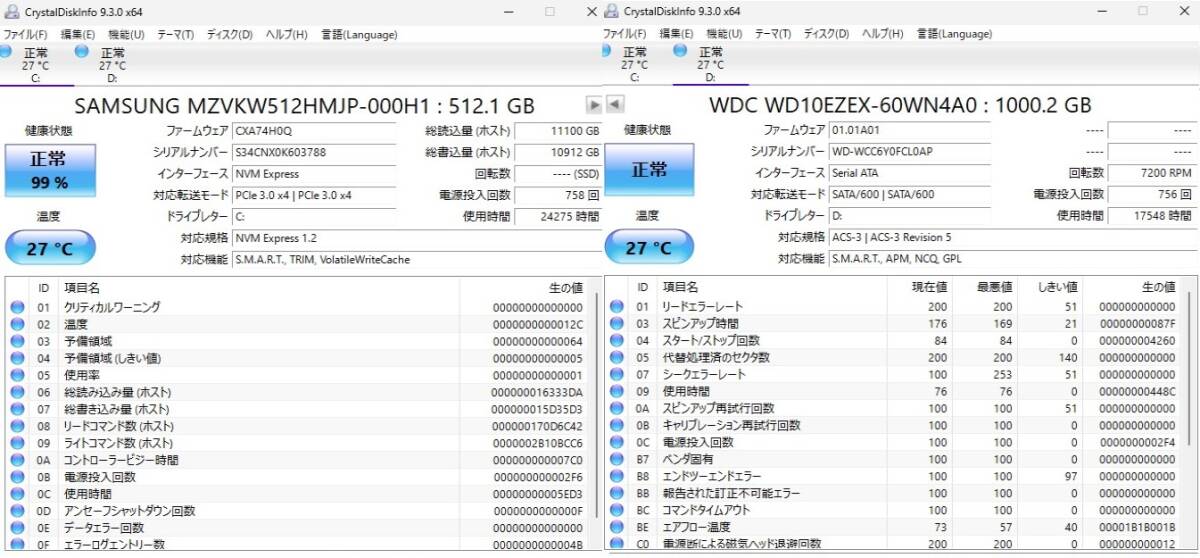Viewport: 1200px width, 558px height.
Task: Select 報告された訂正不可能エラー row
Action: tap(896, 493)
